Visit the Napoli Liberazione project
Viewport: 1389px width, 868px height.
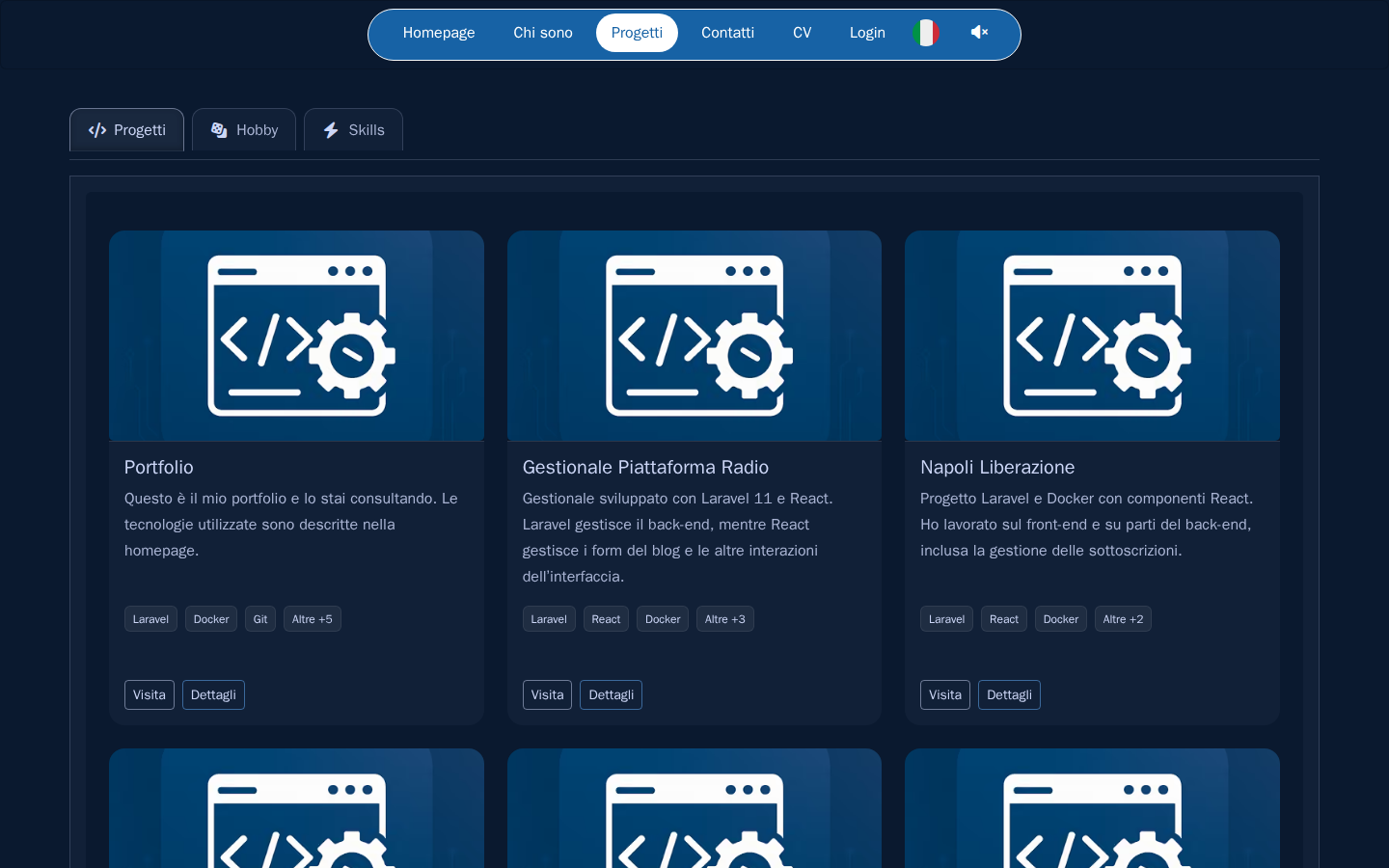point(945,694)
